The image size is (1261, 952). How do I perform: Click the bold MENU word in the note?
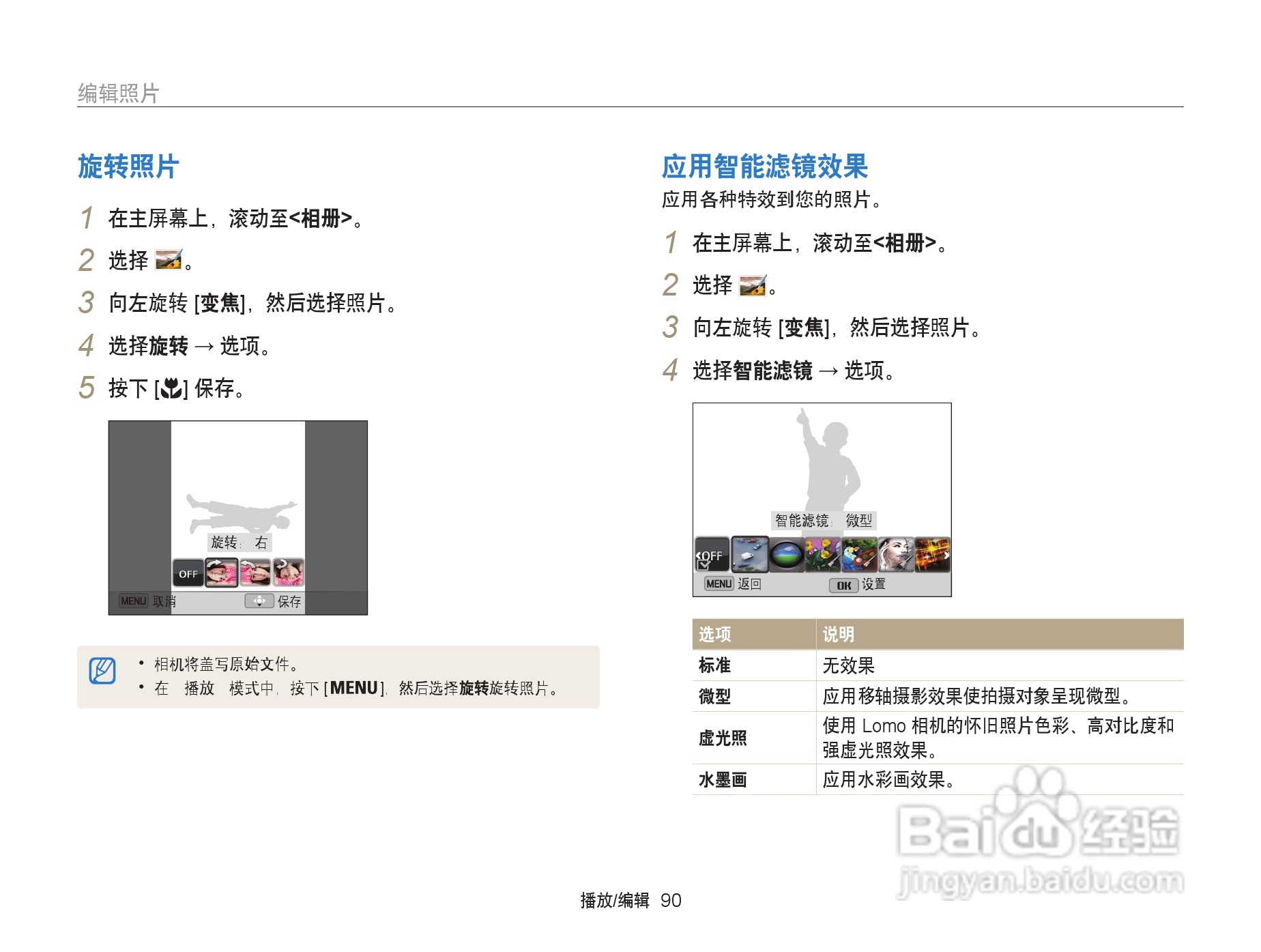(x=354, y=688)
